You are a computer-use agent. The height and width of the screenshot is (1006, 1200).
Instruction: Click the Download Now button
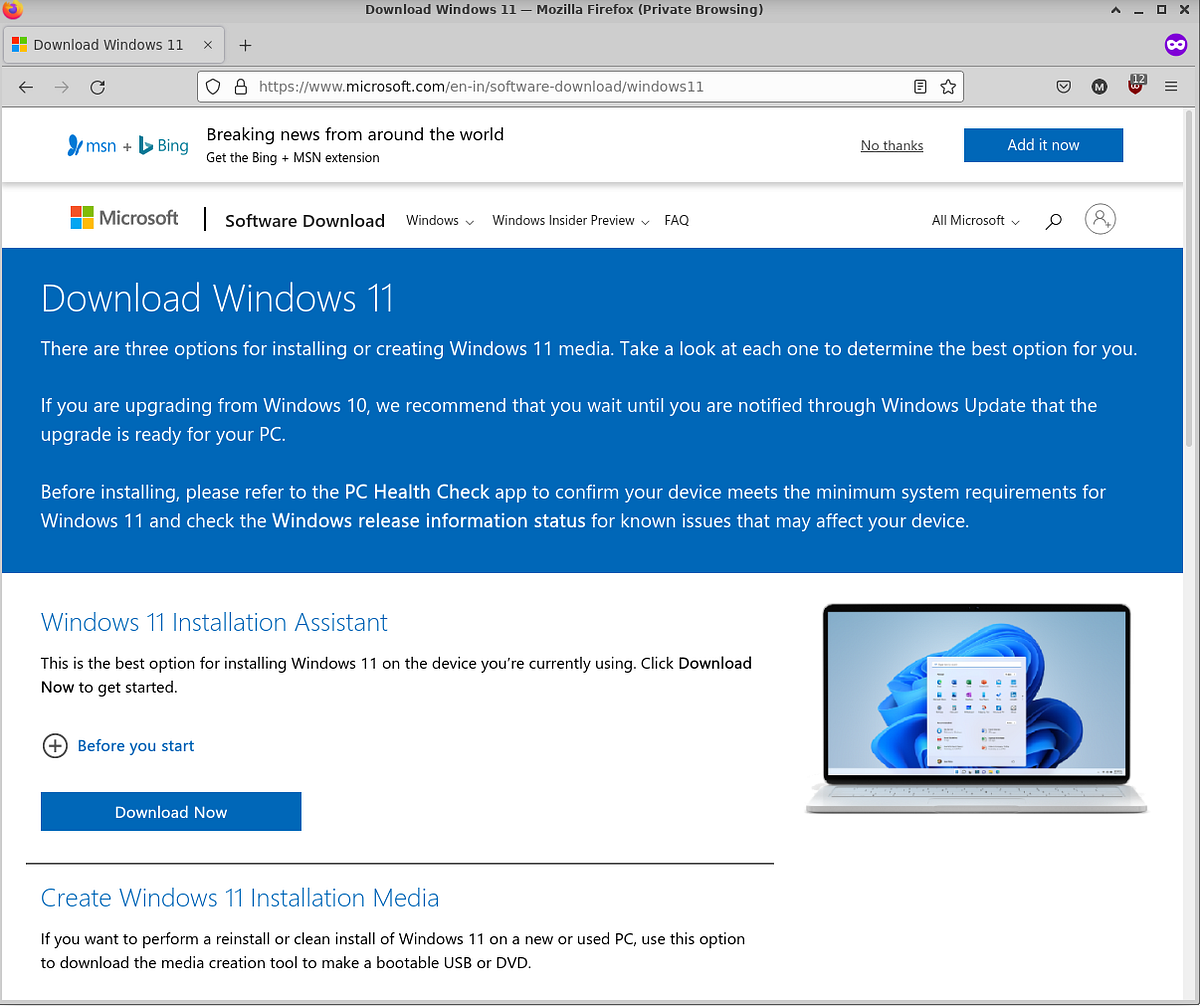pyautogui.click(x=170, y=811)
